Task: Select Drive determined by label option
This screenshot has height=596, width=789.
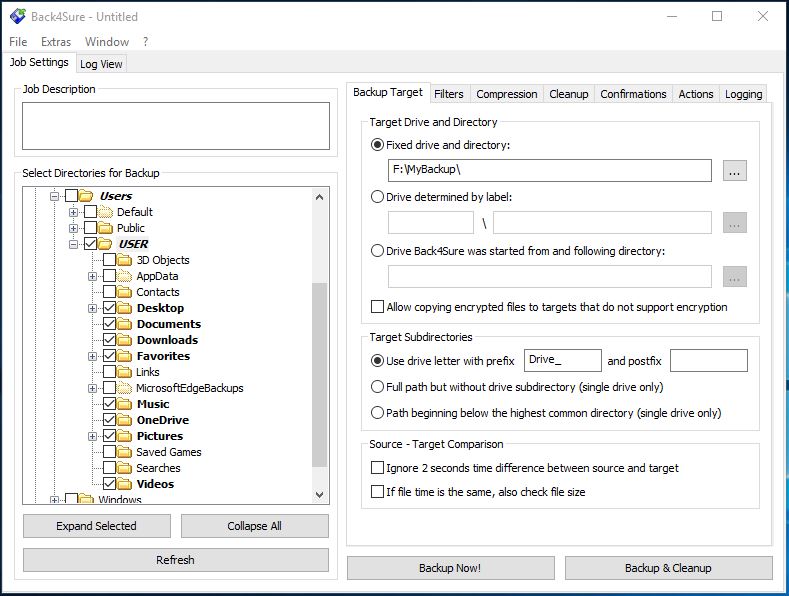Action: (x=377, y=197)
